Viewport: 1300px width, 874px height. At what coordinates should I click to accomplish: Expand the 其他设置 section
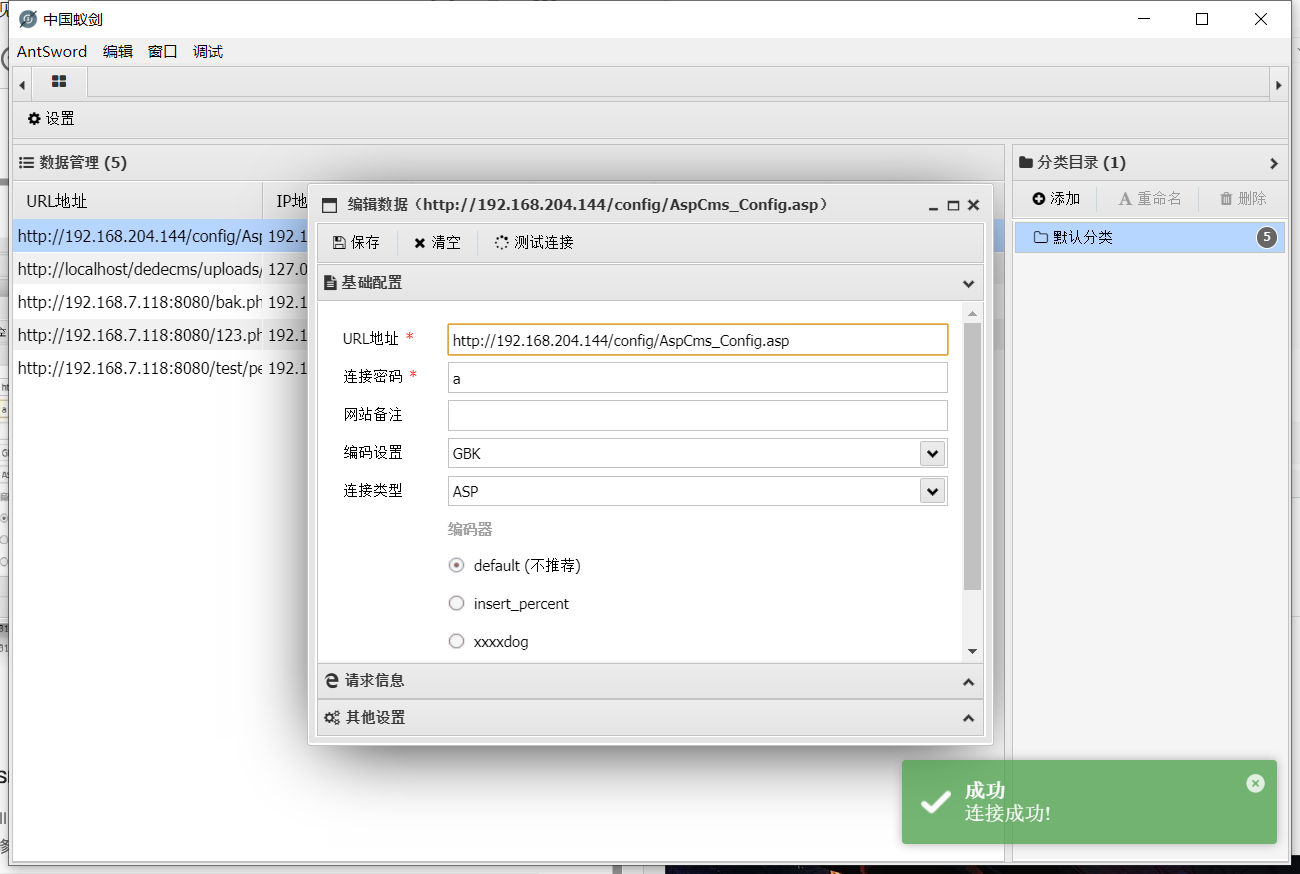968,718
